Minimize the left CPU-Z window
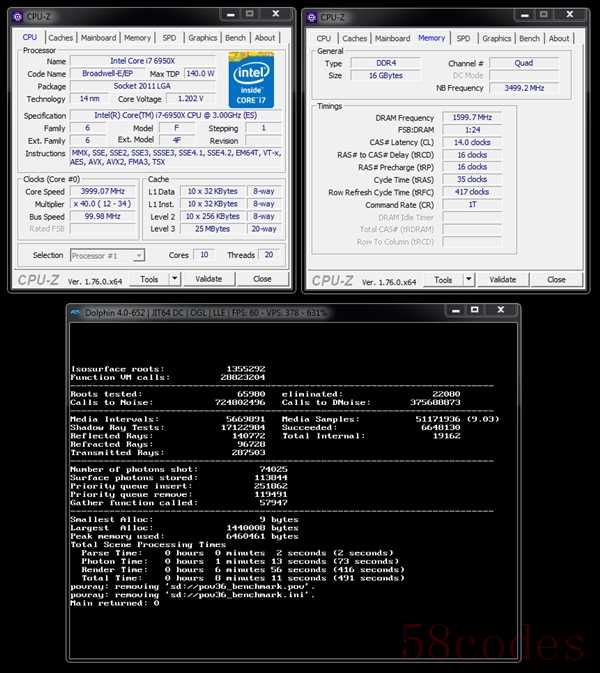600x673 pixels. tap(231, 14)
